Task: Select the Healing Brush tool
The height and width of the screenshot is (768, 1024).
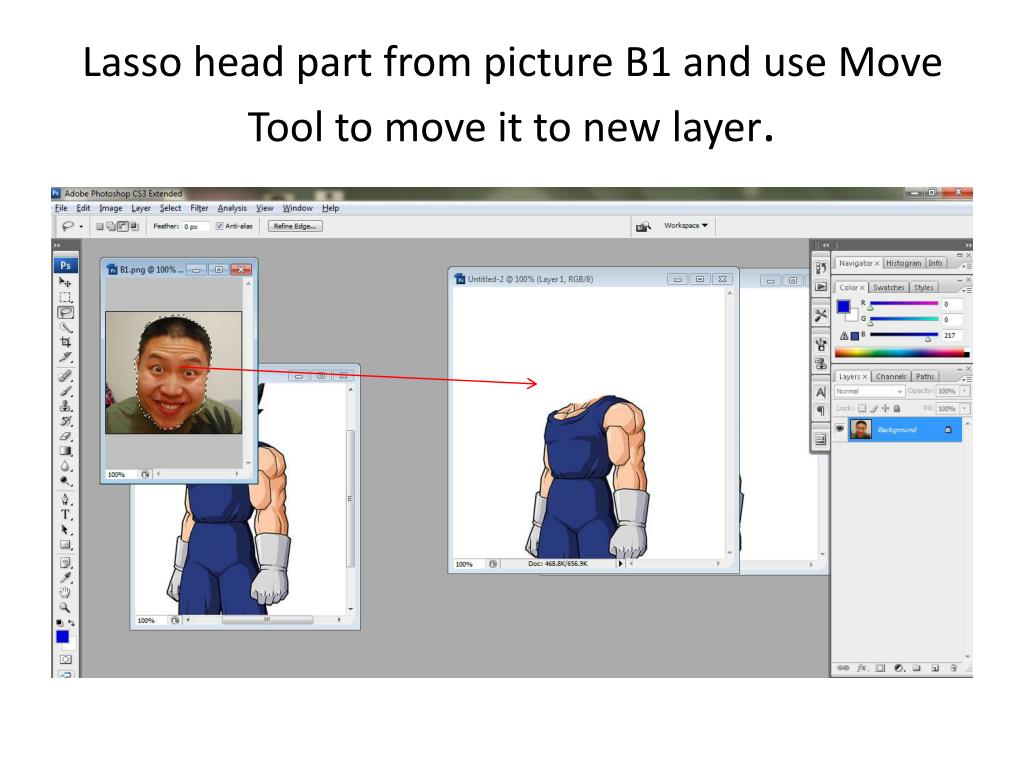Action: click(x=65, y=376)
